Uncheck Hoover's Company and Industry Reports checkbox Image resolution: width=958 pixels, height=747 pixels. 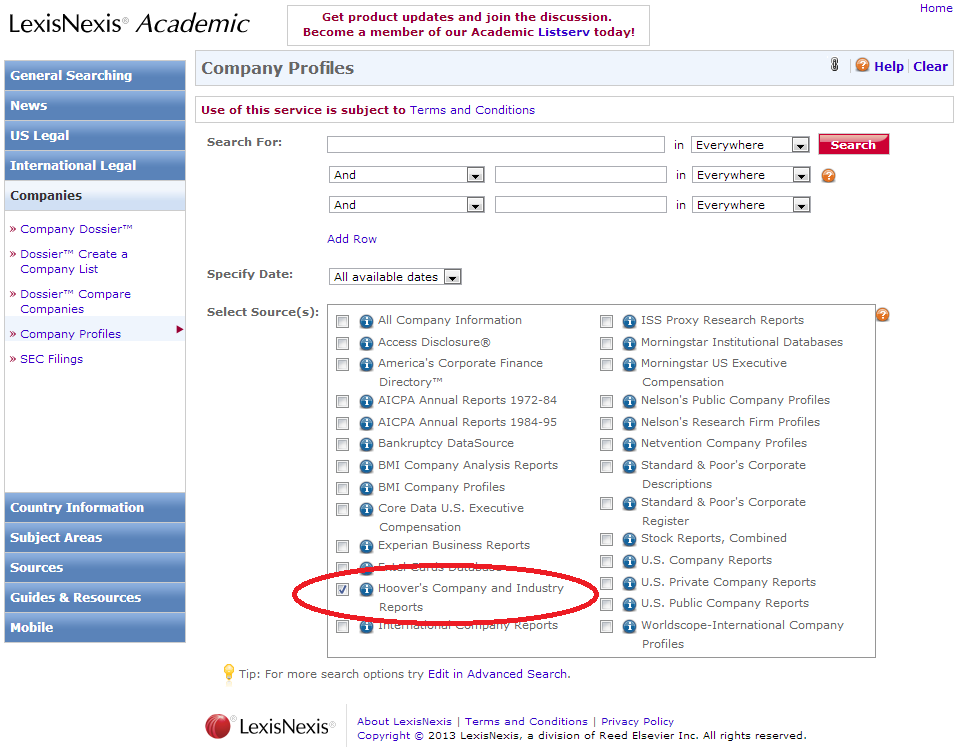coord(342,589)
